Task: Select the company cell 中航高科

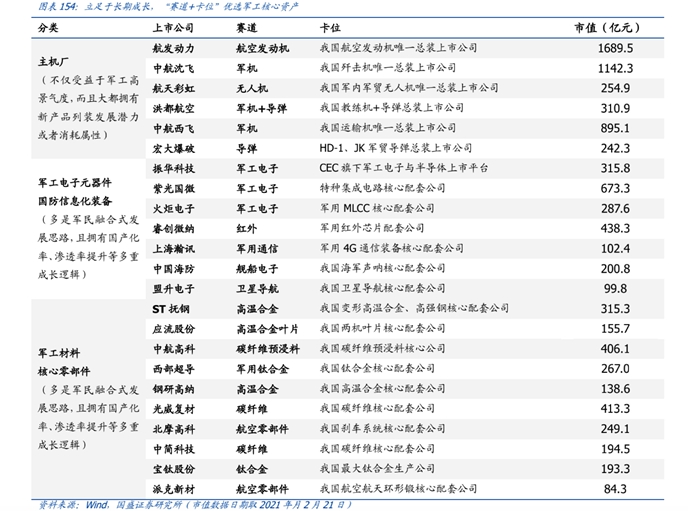Action: tap(173, 349)
